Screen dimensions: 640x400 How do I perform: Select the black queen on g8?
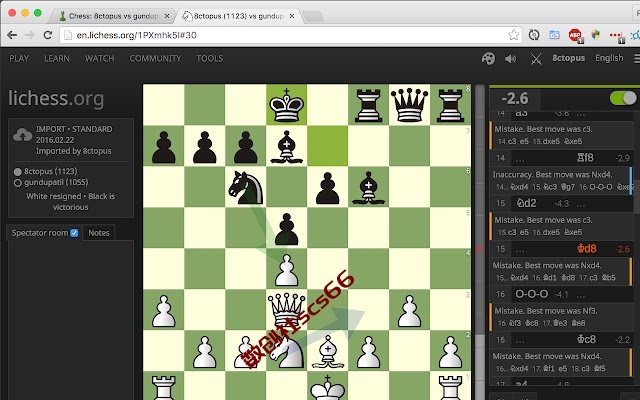(409, 105)
